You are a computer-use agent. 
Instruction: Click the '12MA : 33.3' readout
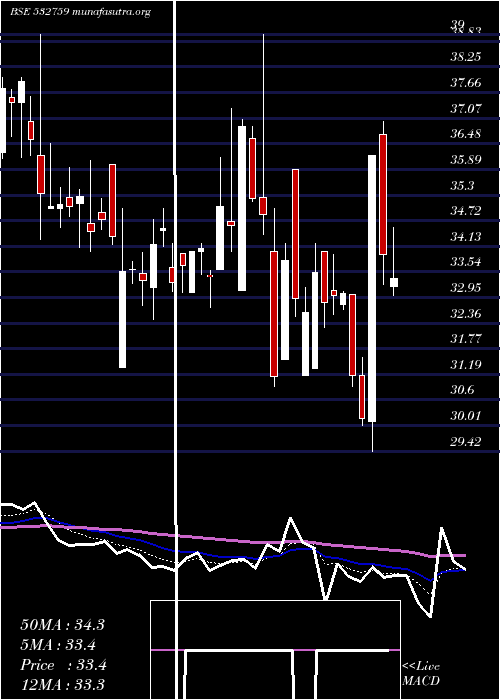point(62,685)
